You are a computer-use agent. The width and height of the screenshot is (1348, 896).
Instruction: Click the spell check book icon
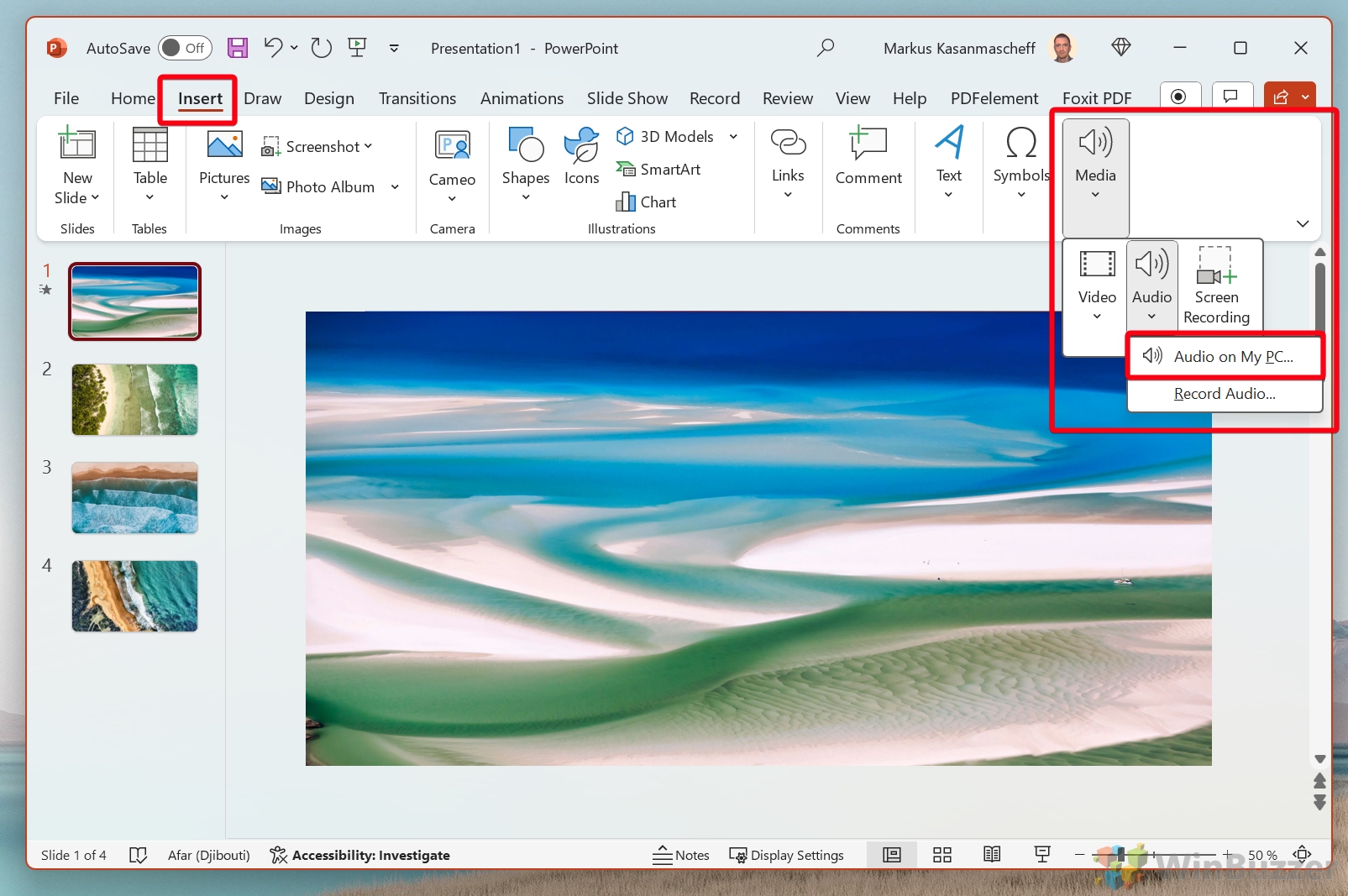click(139, 855)
